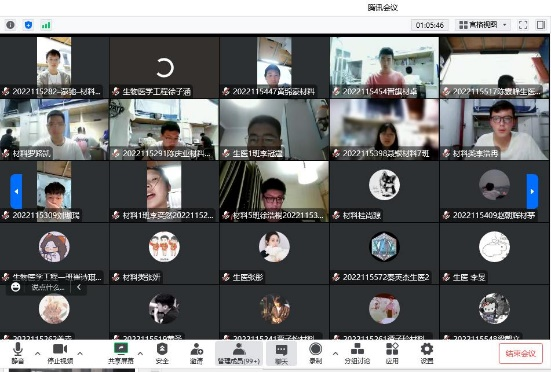Open the manage members panel
Screen dimensions: 551x372
click(x=239, y=353)
